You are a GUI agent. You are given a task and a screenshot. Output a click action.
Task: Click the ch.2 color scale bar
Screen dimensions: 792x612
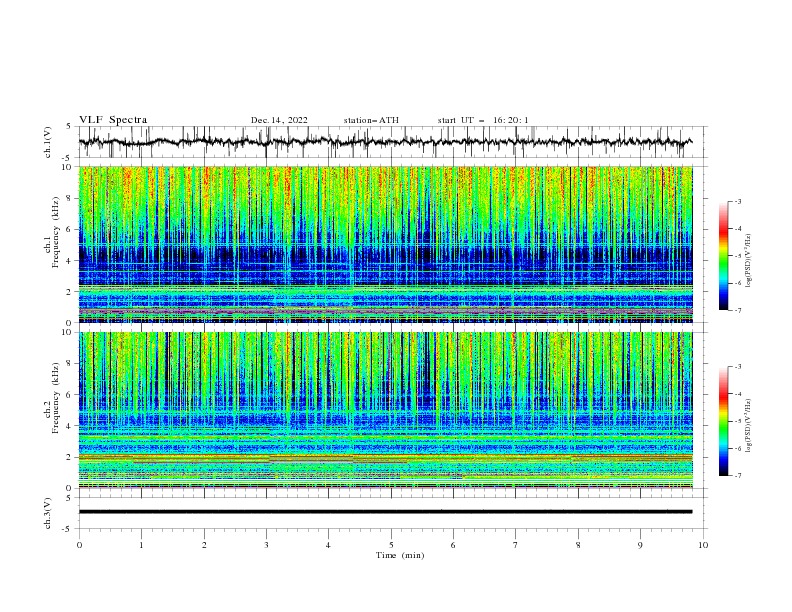pyautogui.click(x=724, y=421)
